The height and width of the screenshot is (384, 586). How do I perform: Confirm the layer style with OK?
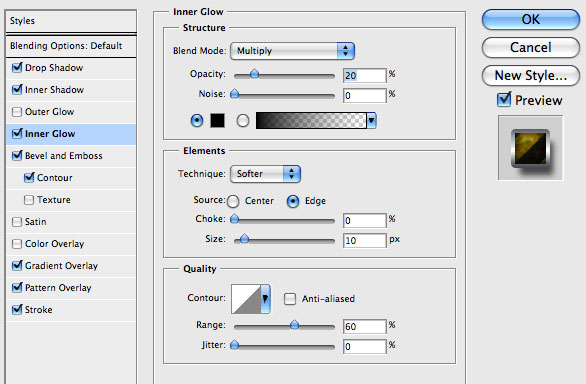531,19
